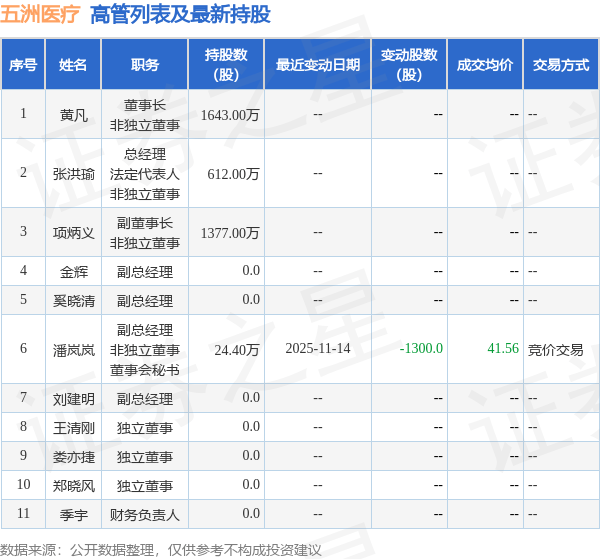Click 王清刚's position 独立董事
The height and width of the screenshot is (559, 600).
[145, 428]
